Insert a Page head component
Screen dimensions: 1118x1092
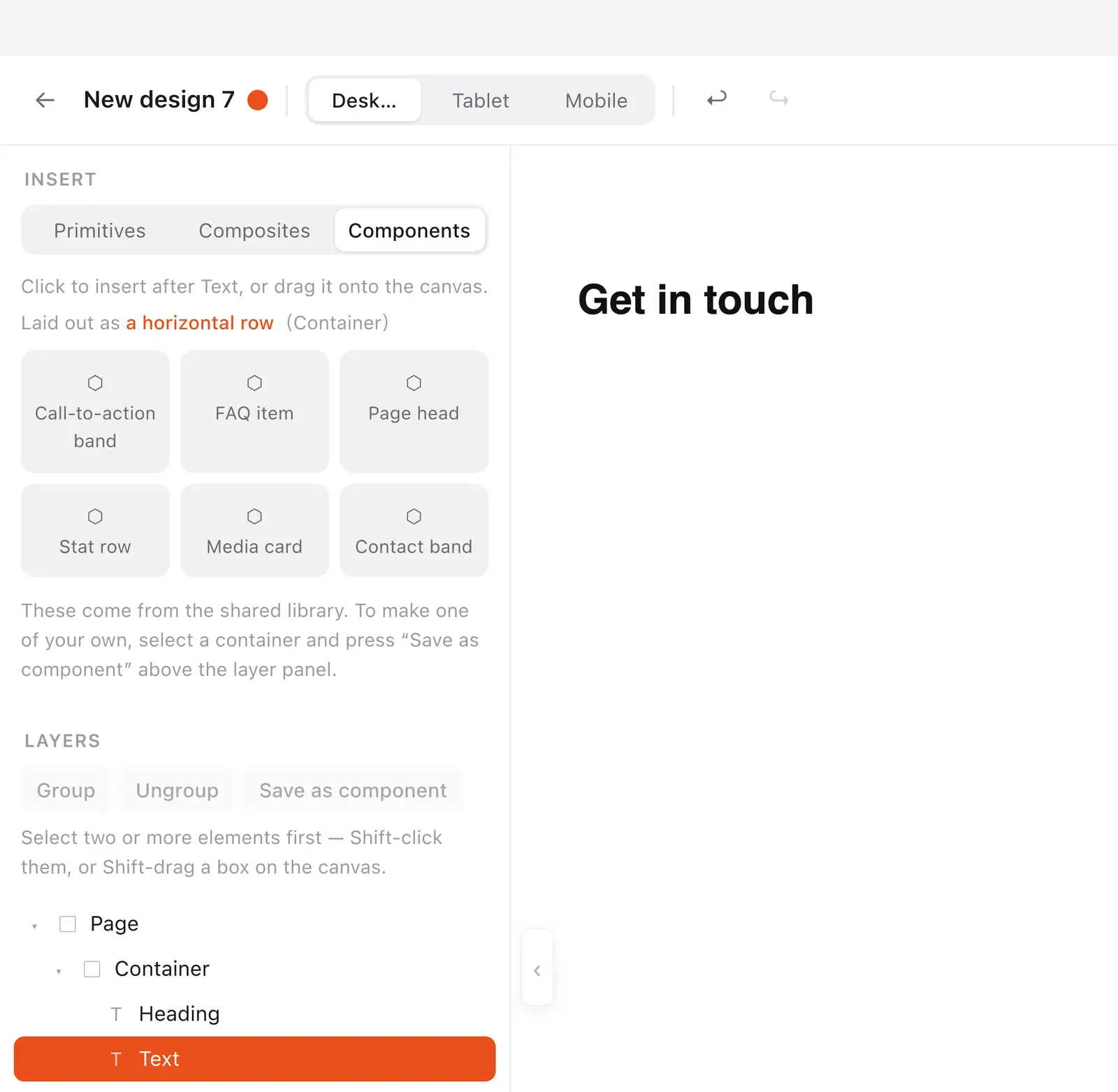coord(414,412)
